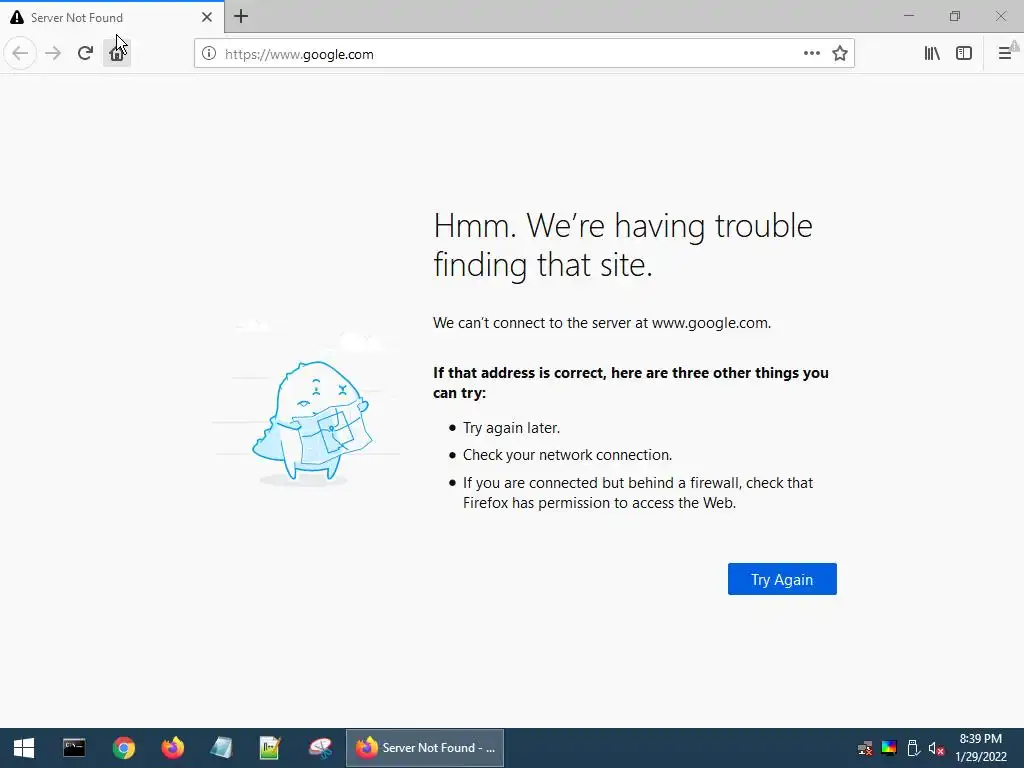Open the muted volume tray icon
Viewport: 1024px width, 768px height.
936,748
